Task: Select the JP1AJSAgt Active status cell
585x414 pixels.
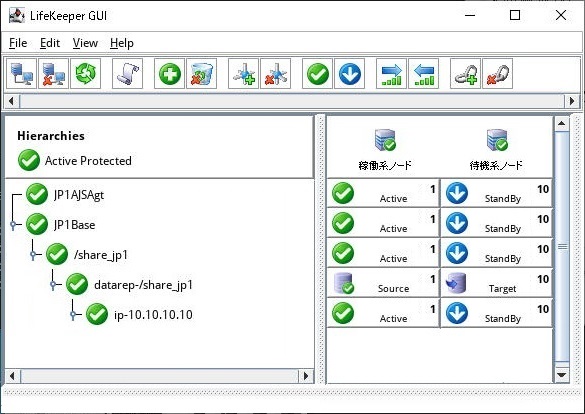Action: (383, 193)
